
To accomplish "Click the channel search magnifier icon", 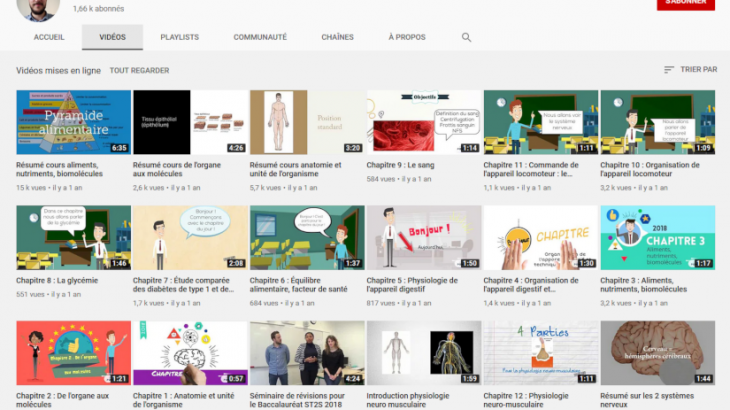I will [466, 37].
